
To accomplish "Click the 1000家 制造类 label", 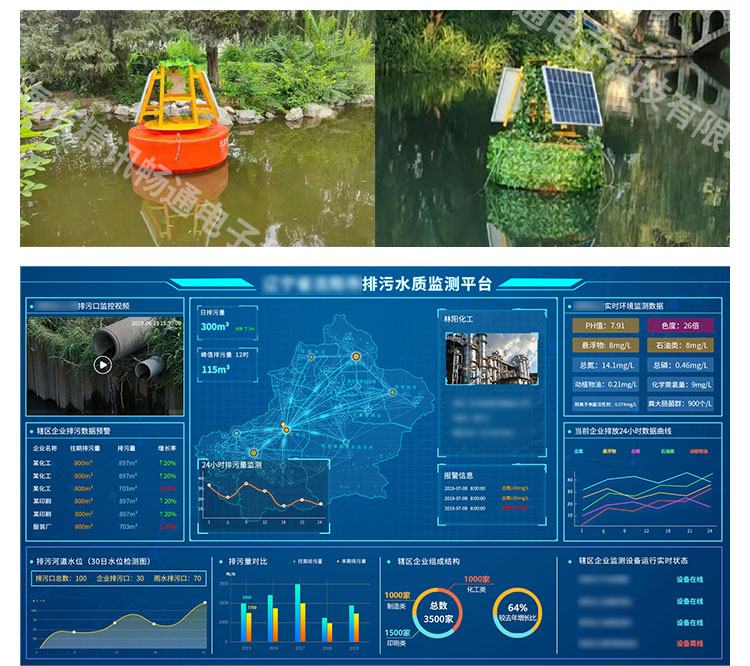I will (x=397, y=600).
